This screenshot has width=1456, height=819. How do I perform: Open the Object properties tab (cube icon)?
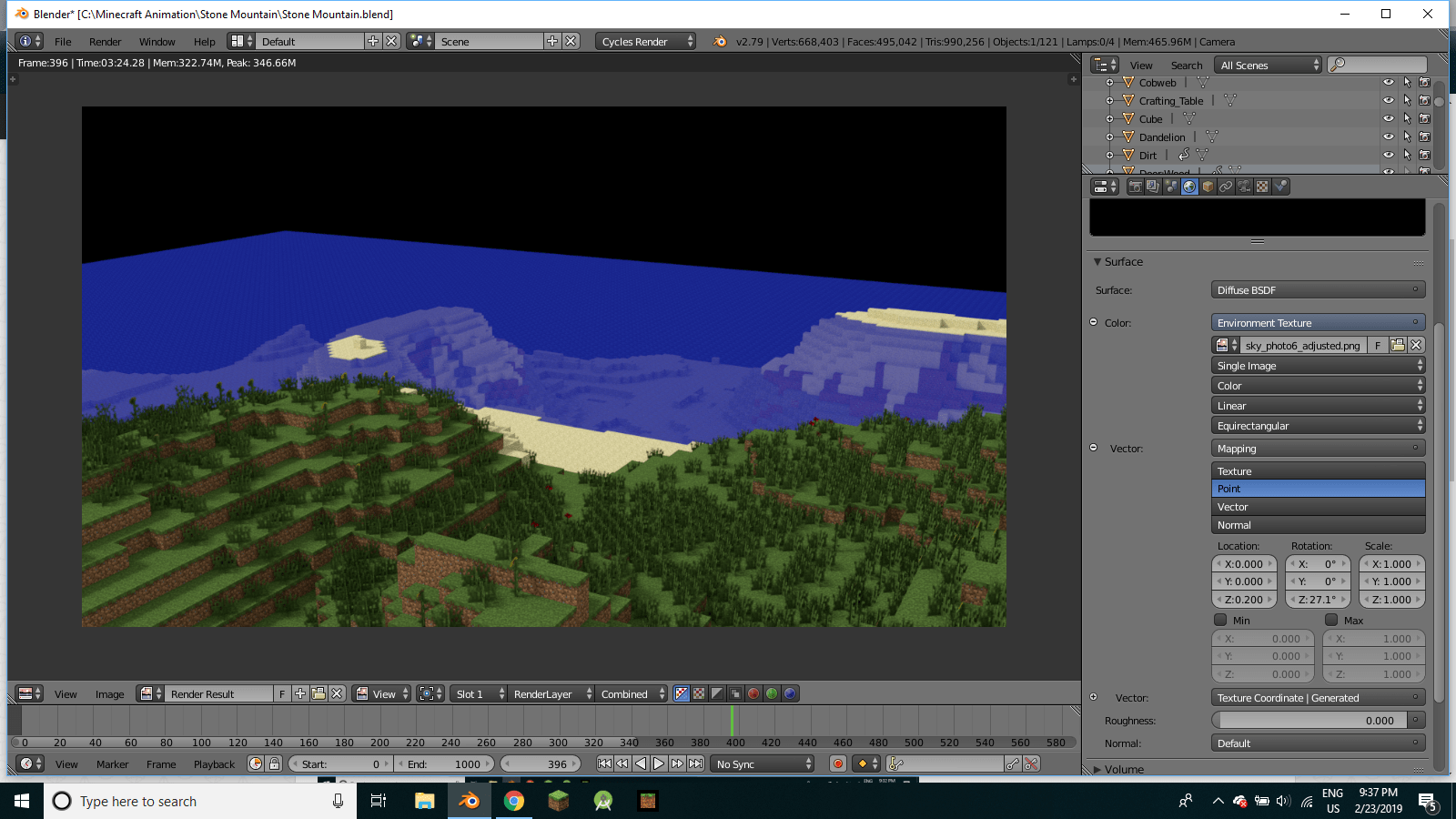[1208, 187]
